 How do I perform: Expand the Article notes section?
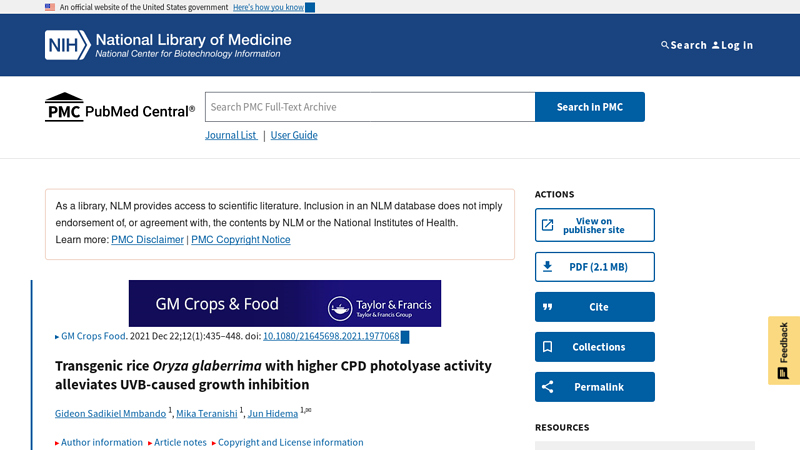(x=178, y=442)
